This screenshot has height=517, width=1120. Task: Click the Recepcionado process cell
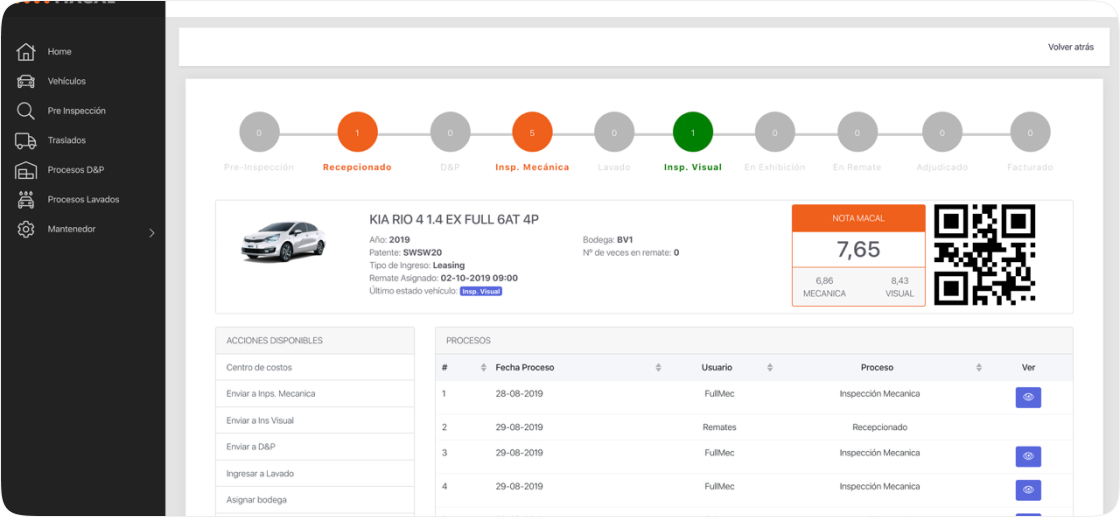(879, 427)
